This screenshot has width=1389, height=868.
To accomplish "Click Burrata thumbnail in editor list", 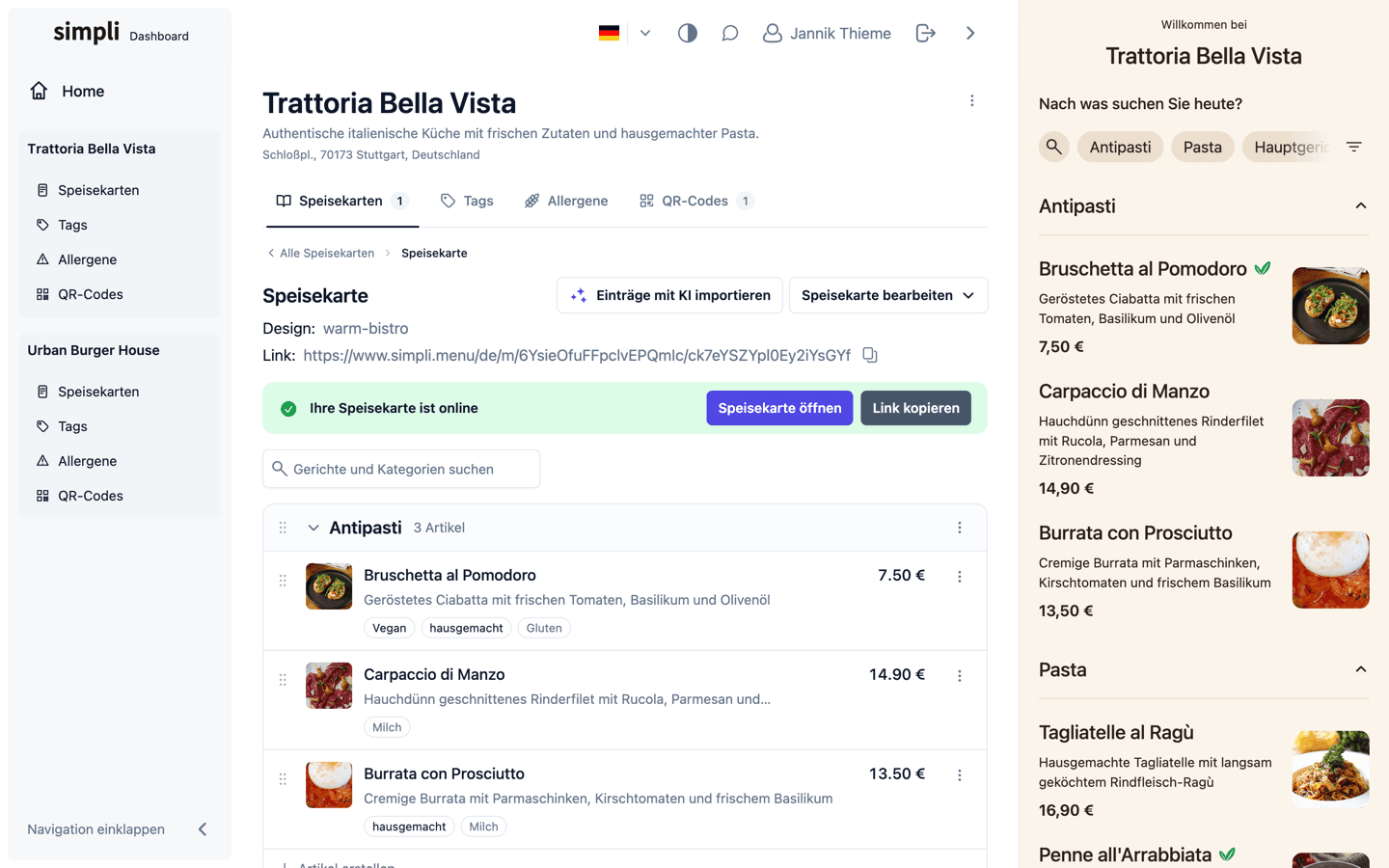I will pyautogui.click(x=329, y=785).
